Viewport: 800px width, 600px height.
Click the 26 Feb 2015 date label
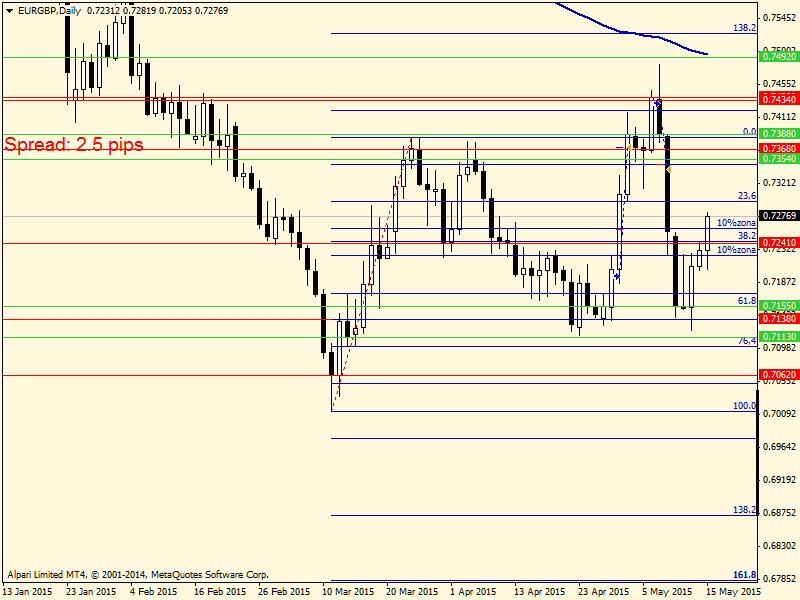(284, 592)
